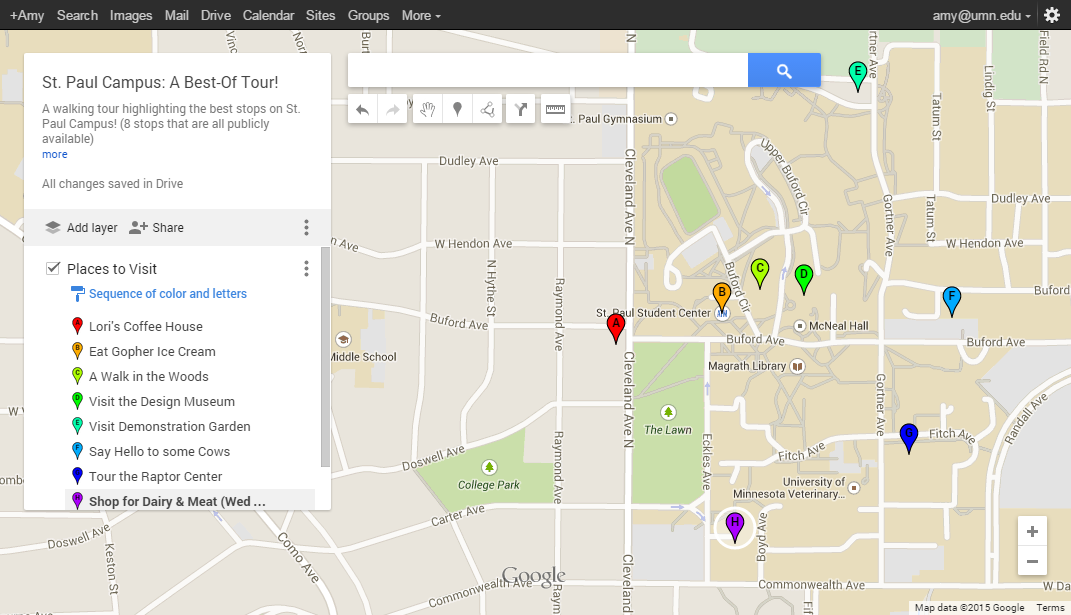Select the Draw a line tool
The width and height of the screenshot is (1071, 615).
(x=487, y=109)
